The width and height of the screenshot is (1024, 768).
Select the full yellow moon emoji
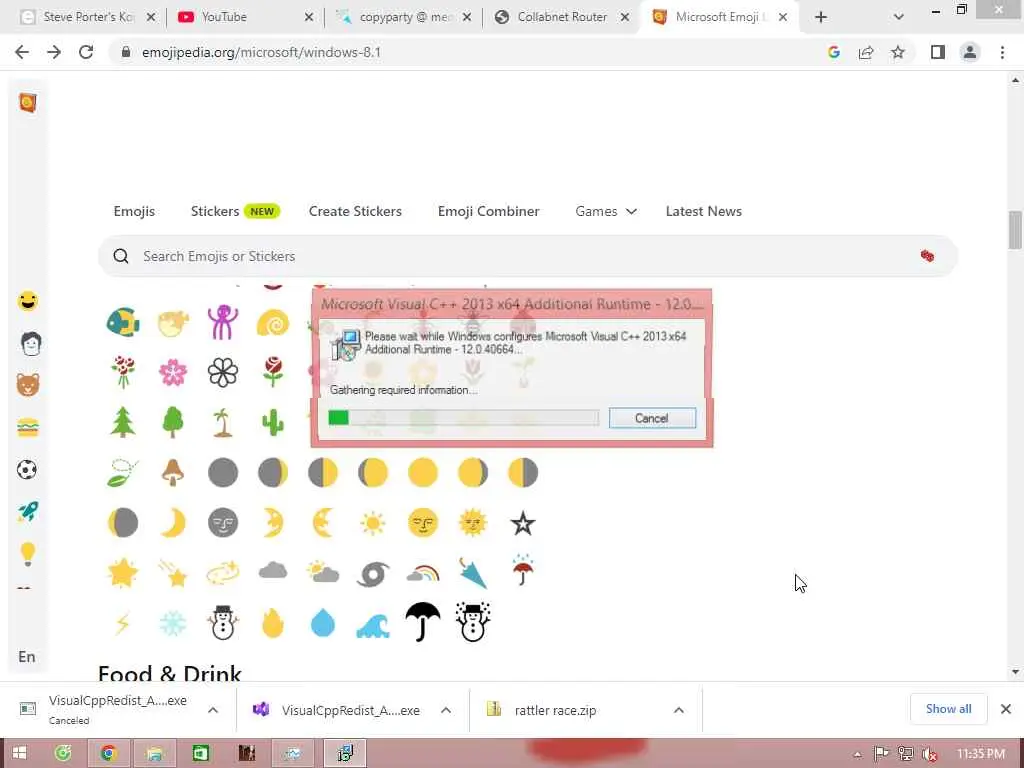pyautogui.click(x=423, y=472)
